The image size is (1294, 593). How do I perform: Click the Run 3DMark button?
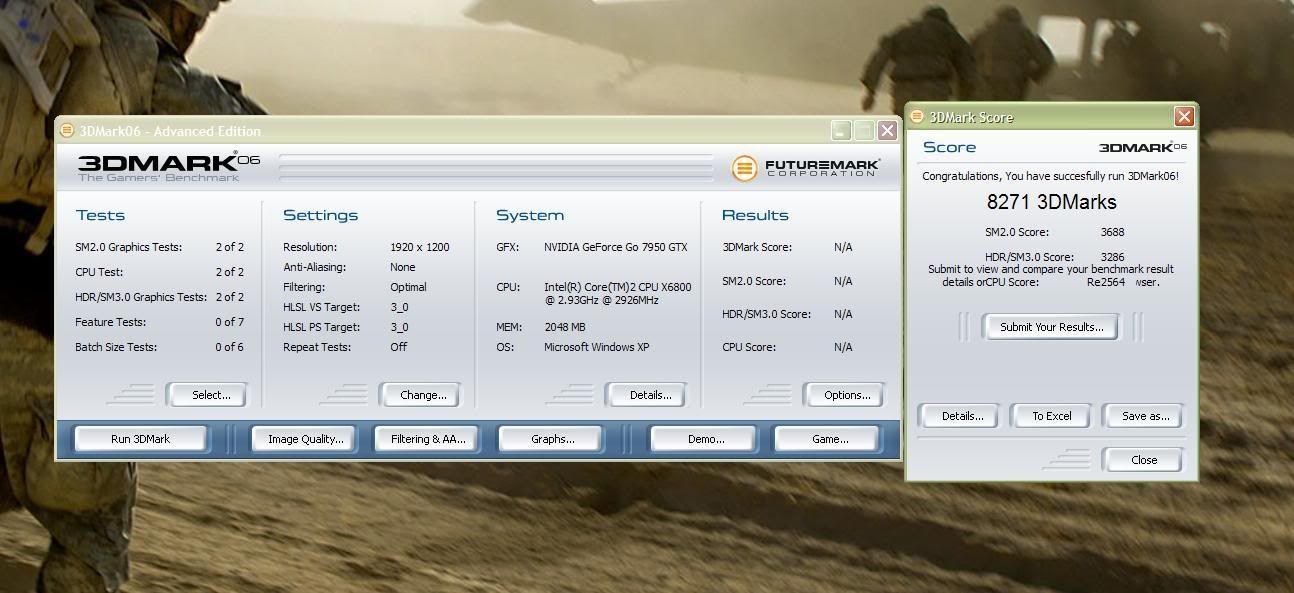pyautogui.click(x=140, y=439)
